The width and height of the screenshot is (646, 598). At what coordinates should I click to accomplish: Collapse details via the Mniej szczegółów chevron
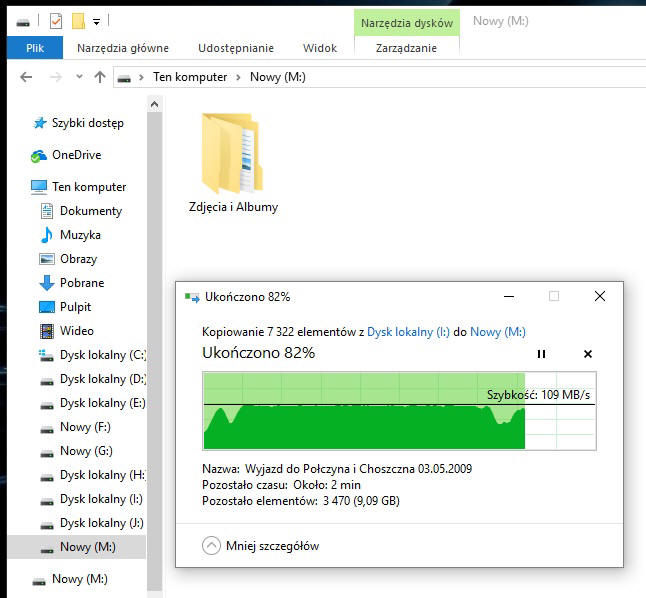[211, 546]
